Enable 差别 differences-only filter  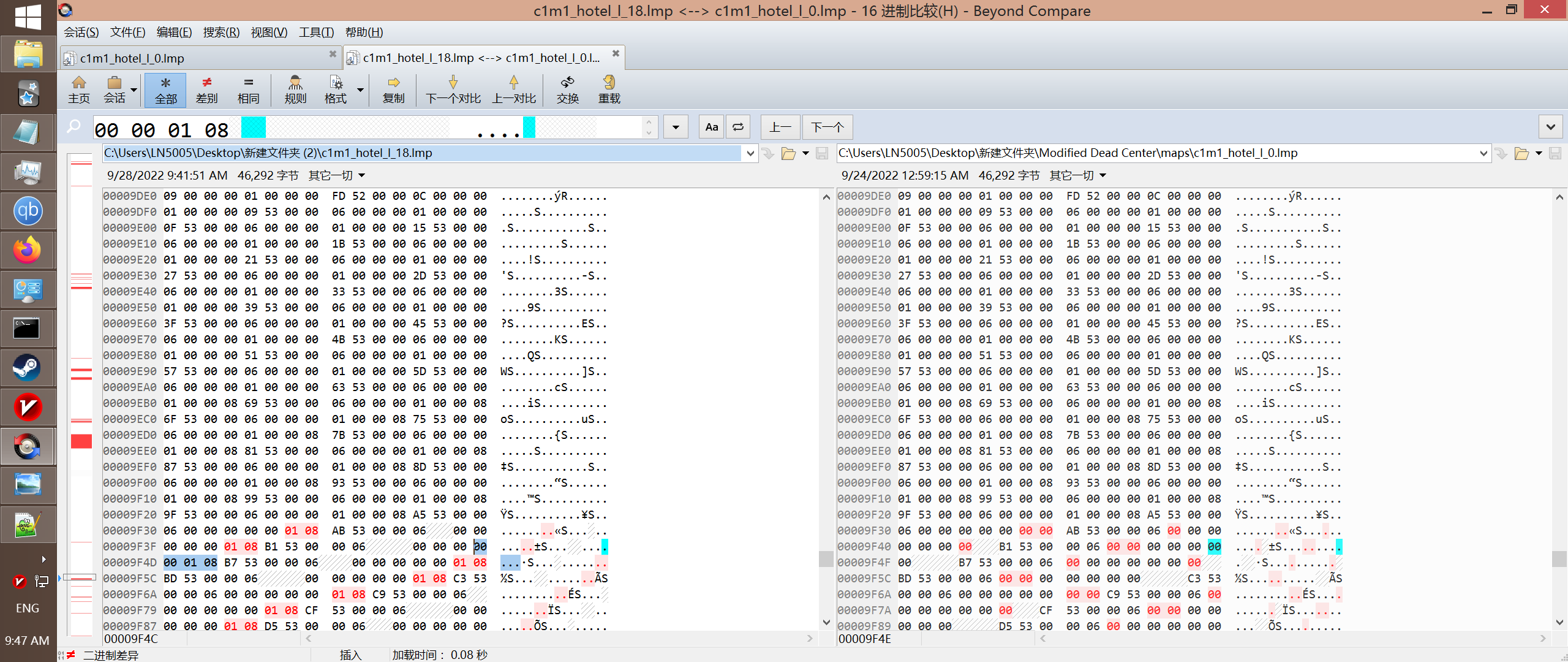pos(206,89)
